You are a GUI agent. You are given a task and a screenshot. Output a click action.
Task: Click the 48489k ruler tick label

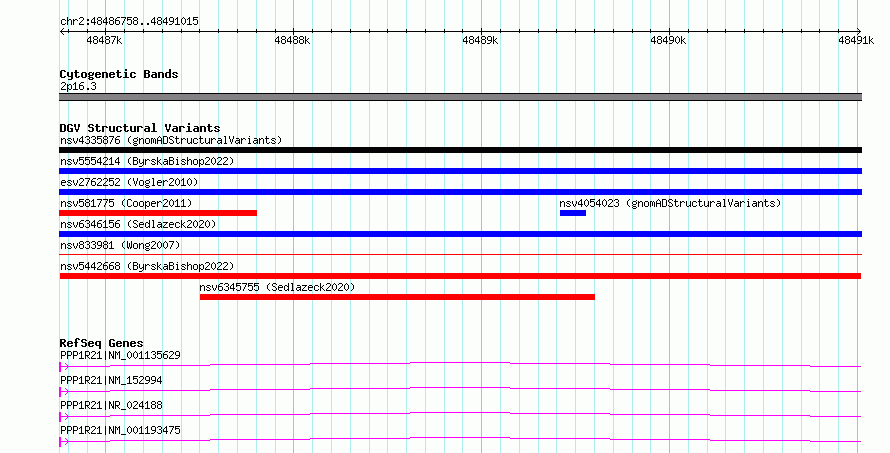(x=480, y=40)
